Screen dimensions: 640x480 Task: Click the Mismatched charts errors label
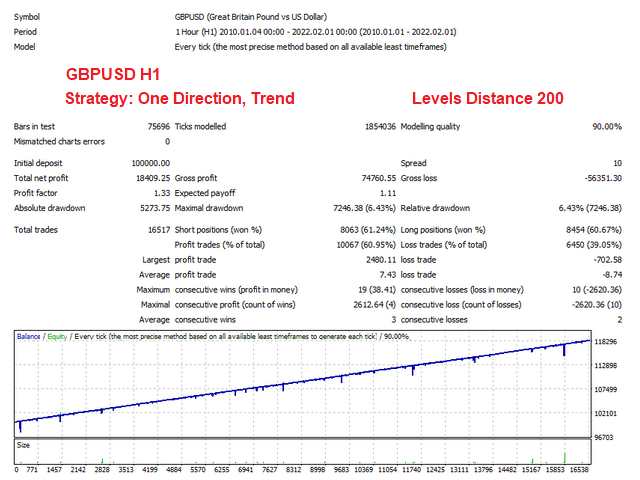[59, 142]
